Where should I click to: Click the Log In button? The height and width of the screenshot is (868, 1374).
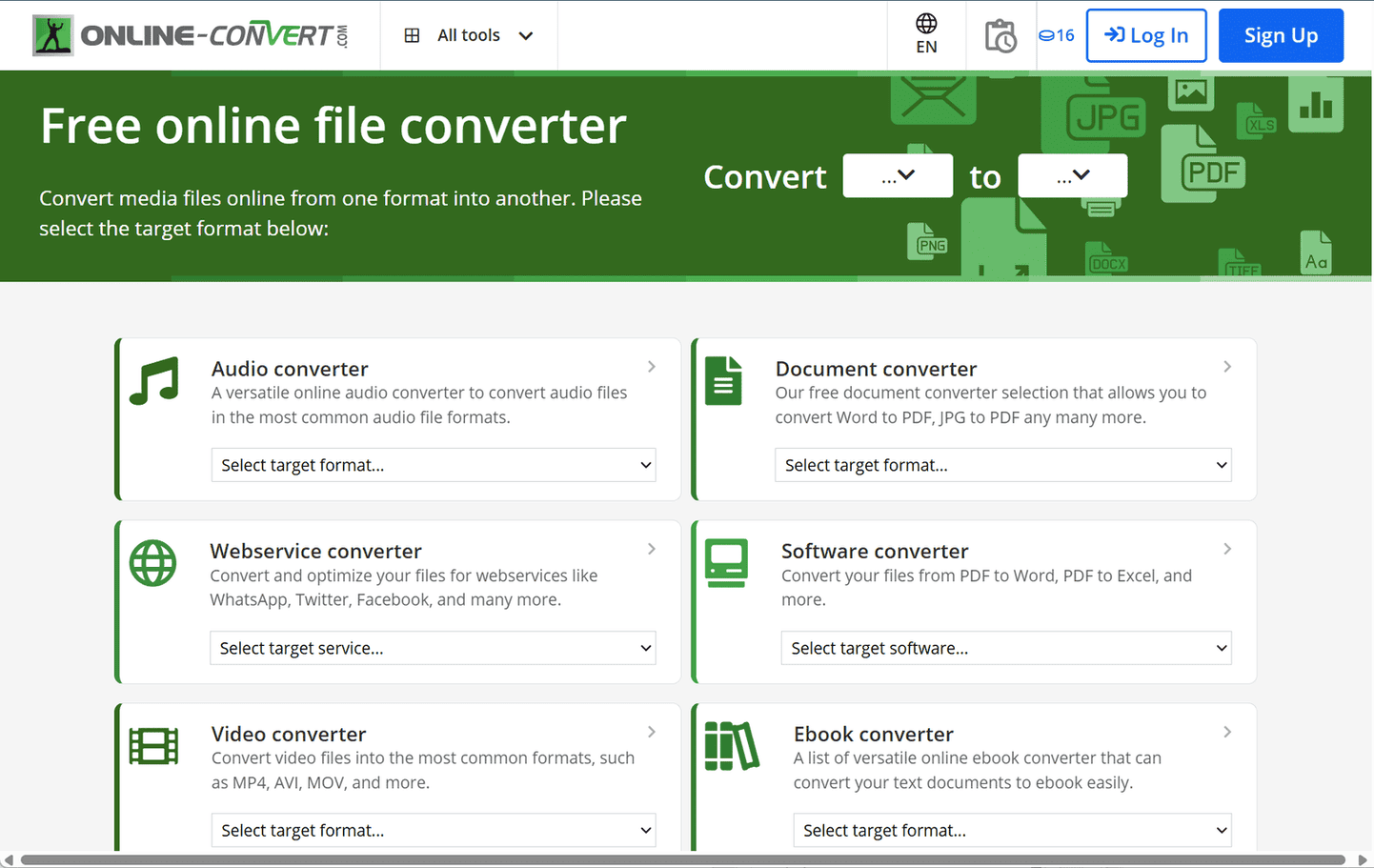1146,34
